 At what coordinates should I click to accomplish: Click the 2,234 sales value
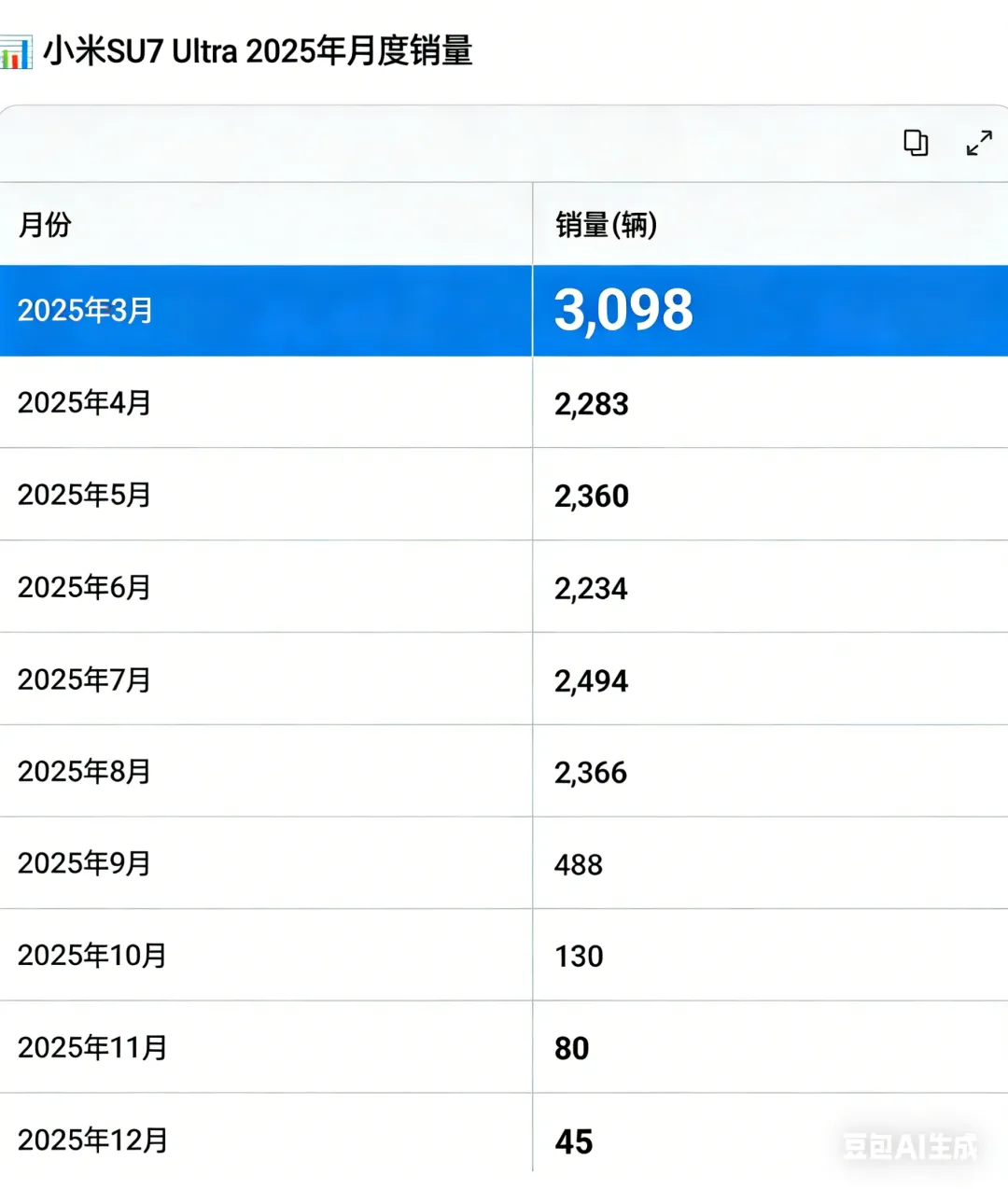coord(592,589)
